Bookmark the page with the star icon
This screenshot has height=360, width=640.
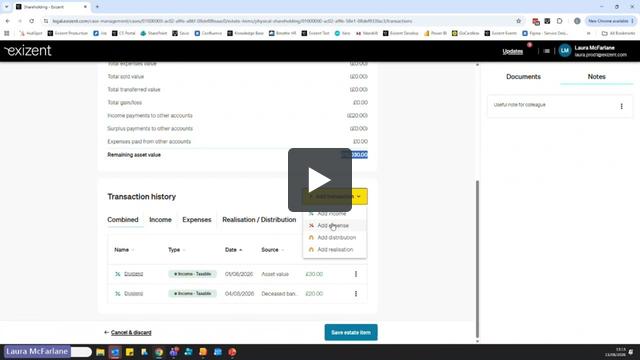click(518, 21)
